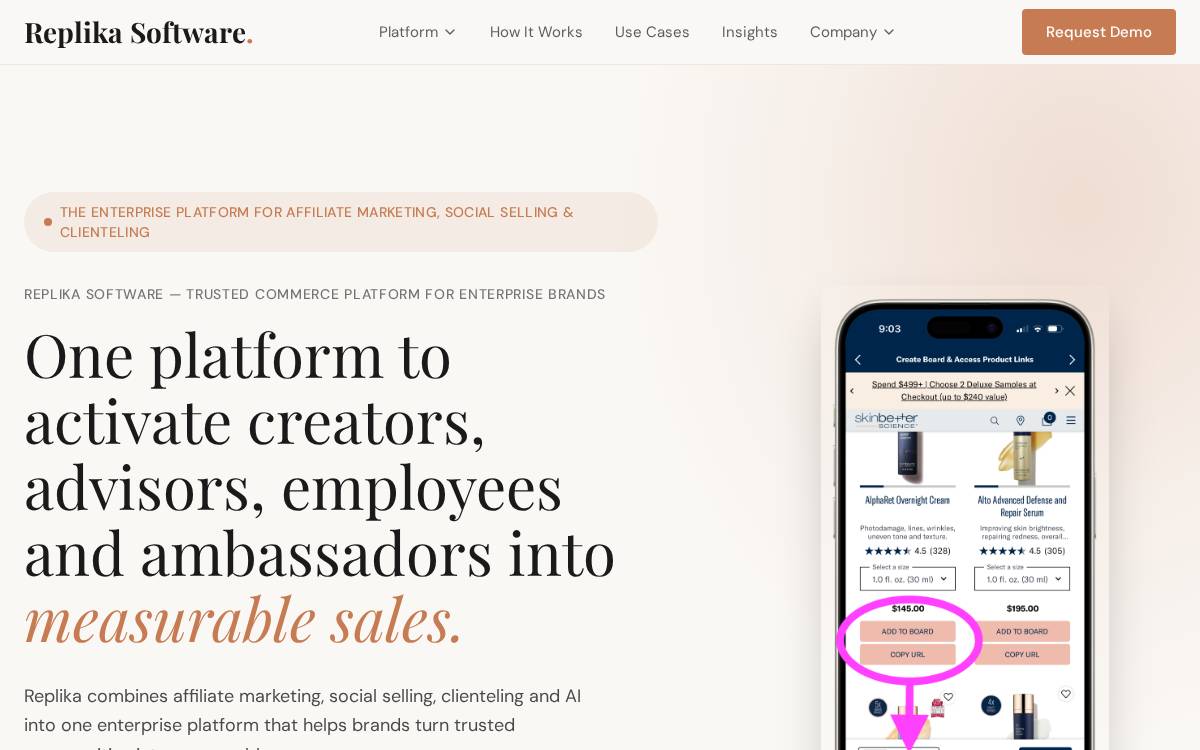Click the Replika Software logo
The image size is (1200, 750).
click(138, 32)
